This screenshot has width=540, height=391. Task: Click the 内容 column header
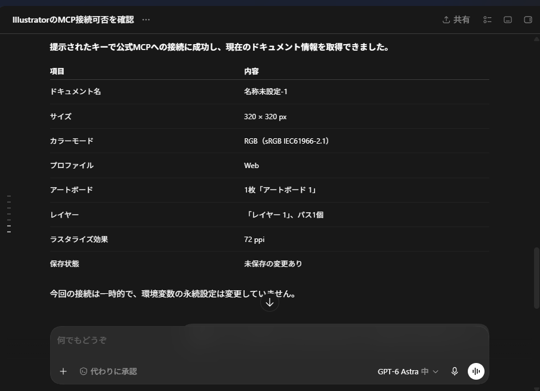[x=251, y=71]
